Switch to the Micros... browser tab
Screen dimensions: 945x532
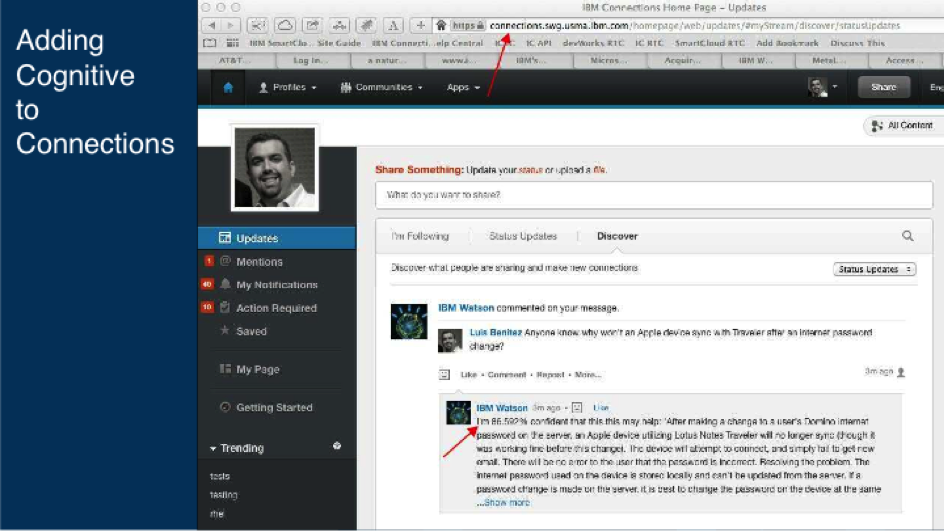pyautogui.click(x=611, y=60)
